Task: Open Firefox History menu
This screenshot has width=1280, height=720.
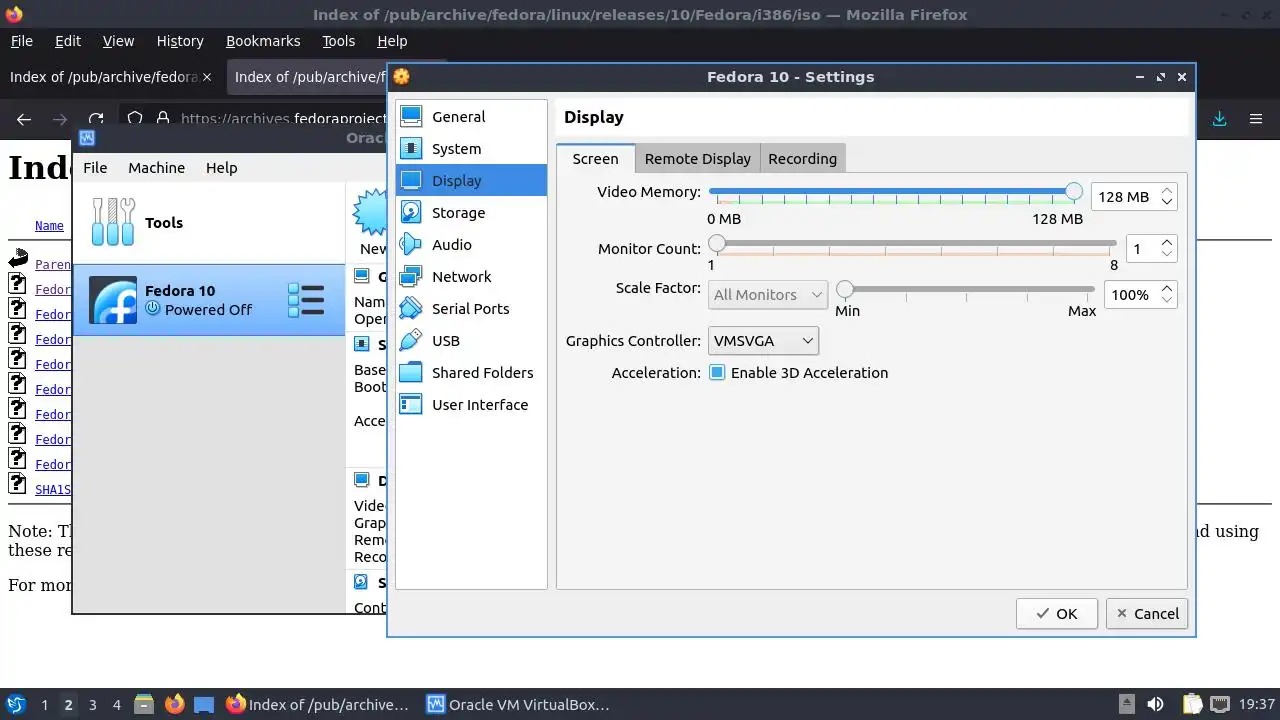Action: click(180, 41)
